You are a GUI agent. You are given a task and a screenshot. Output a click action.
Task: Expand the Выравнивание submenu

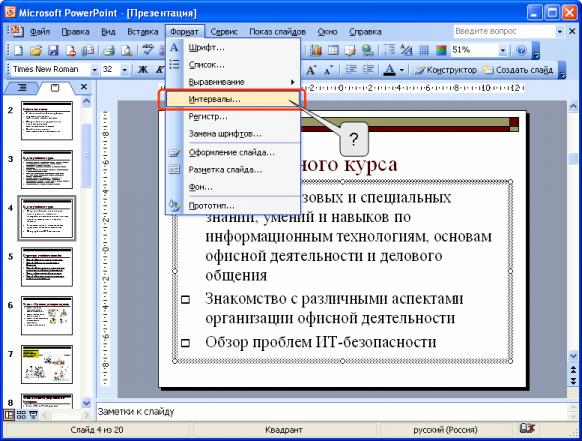(x=233, y=82)
